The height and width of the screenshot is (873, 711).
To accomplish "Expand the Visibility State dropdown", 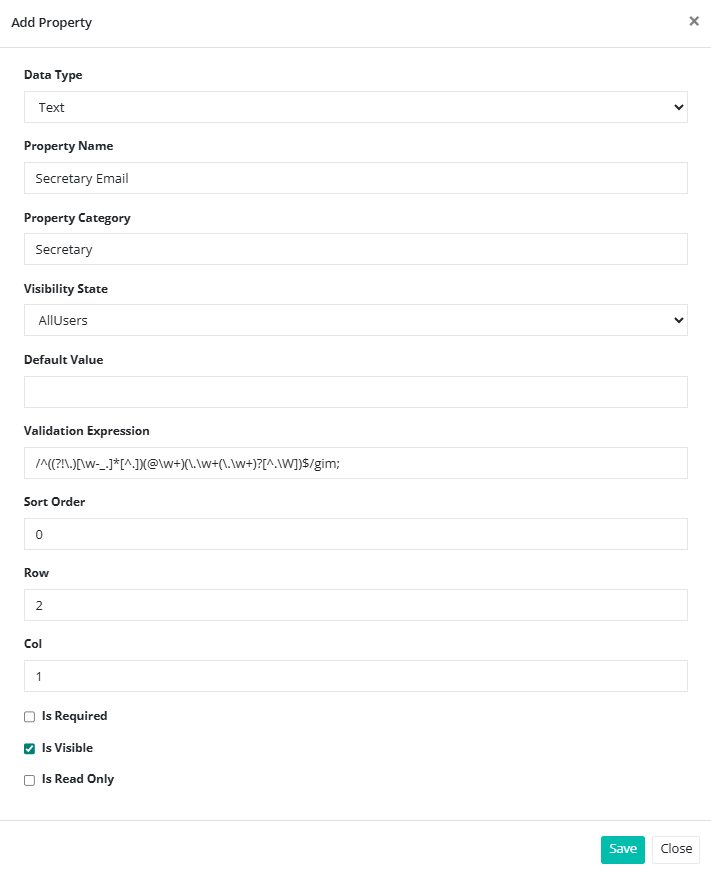I will 355,320.
